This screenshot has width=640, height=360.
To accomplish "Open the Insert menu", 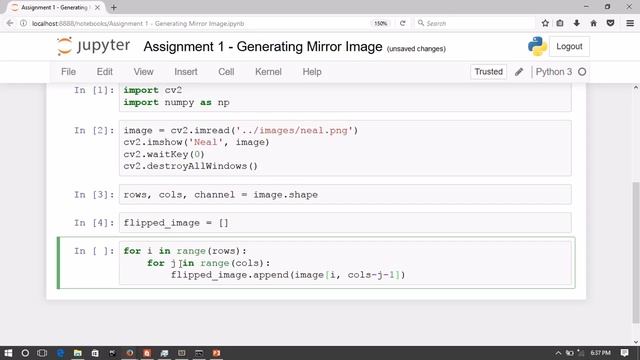I will tap(186, 72).
